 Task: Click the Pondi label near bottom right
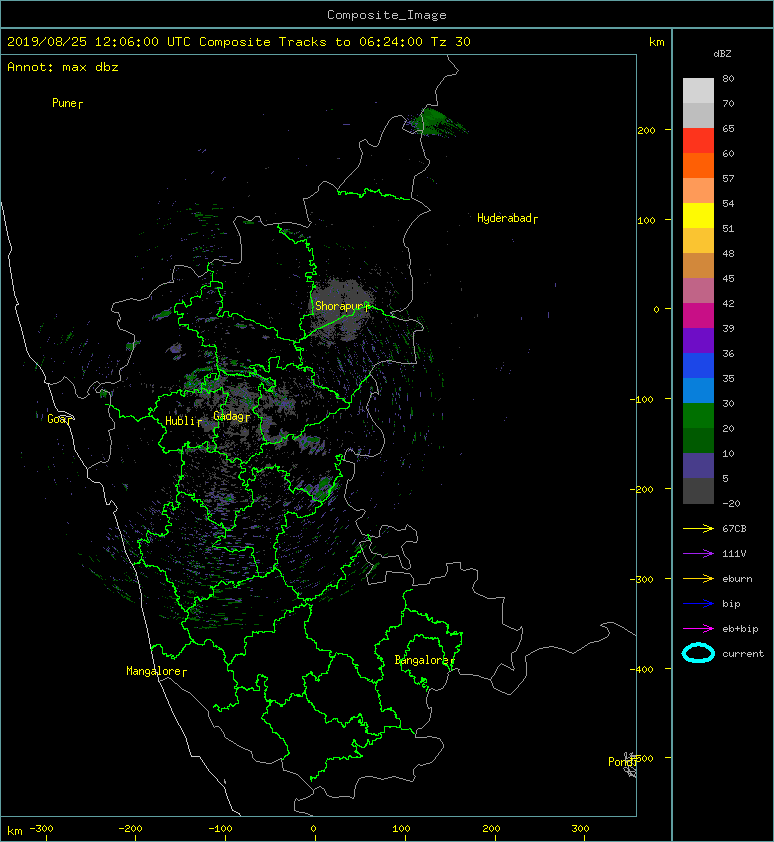point(622,761)
